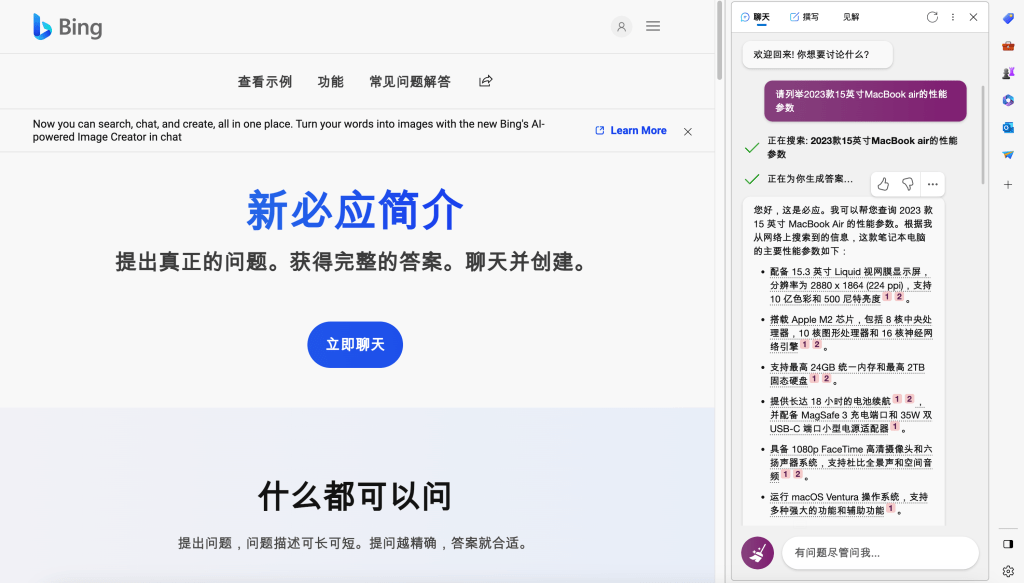
Task: Click the Apple M2 芯片 bullet text
Action: tap(850, 333)
